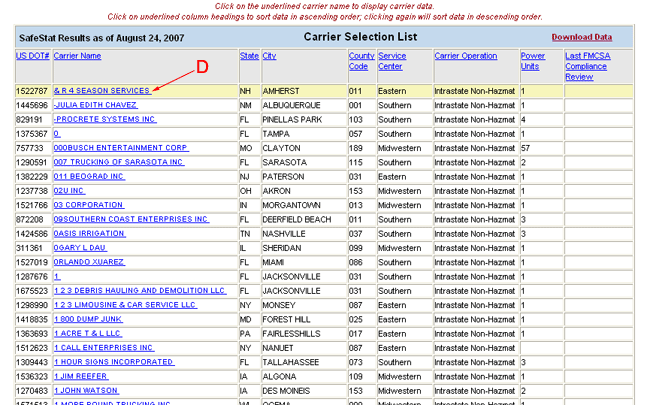Sort by the Power Units column heading
The height and width of the screenshot is (405, 650).
pos(533,61)
